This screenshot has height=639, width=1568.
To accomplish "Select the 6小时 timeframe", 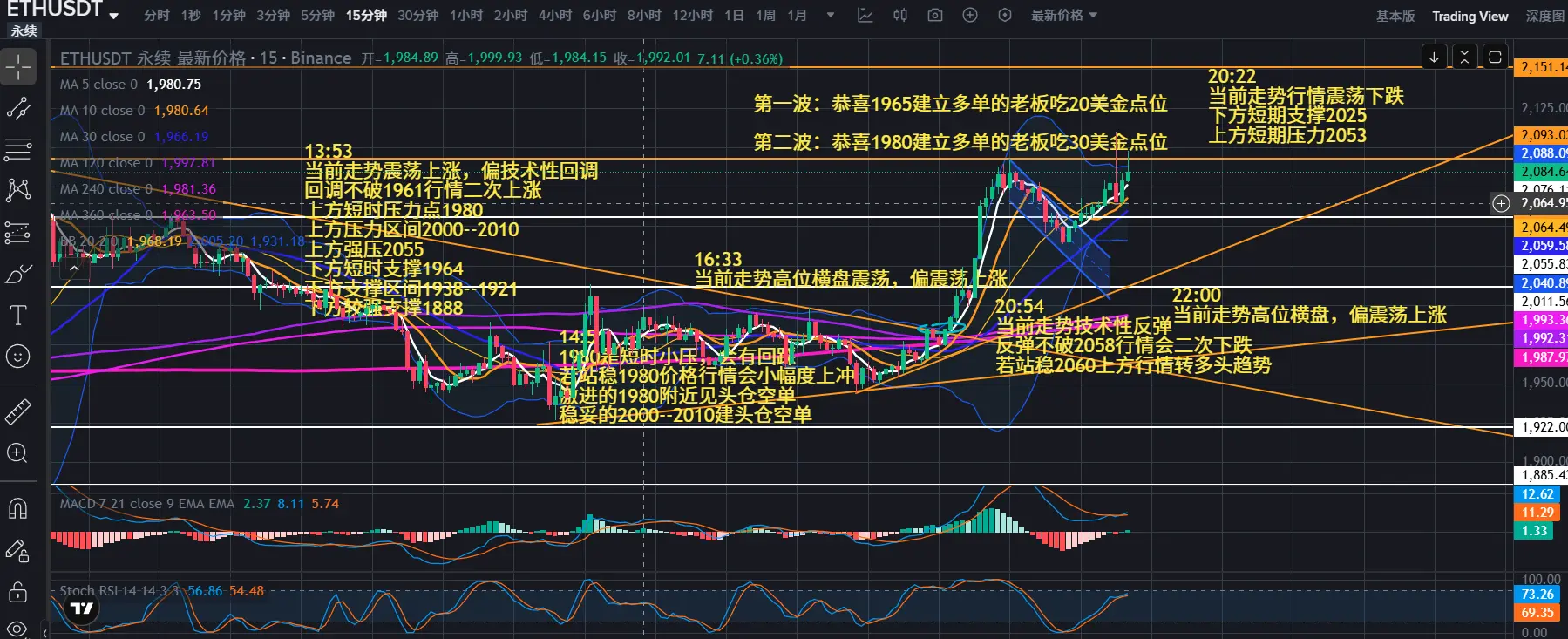I will 600,16.
